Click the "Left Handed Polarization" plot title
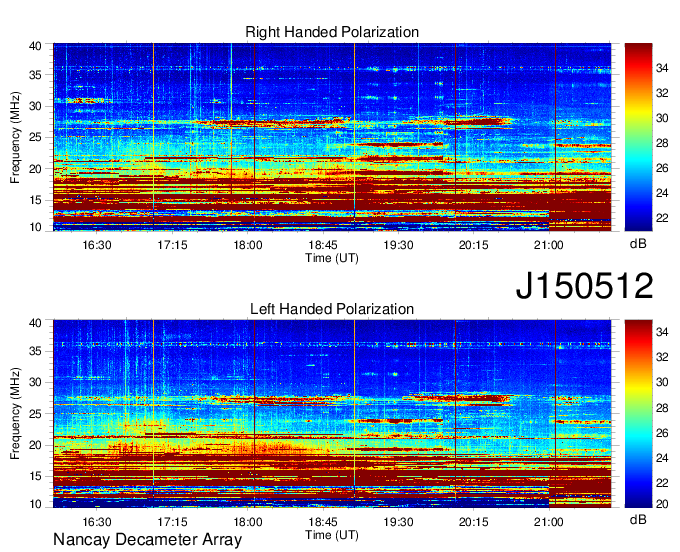Image resolution: width=680 pixels, height=552 pixels. [332, 309]
